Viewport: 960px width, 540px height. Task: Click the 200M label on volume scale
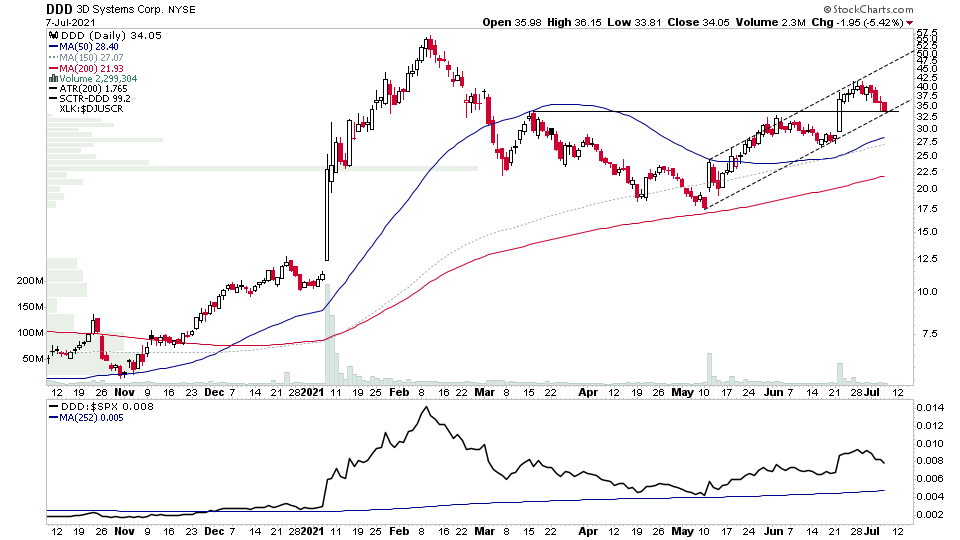pos(30,281)
